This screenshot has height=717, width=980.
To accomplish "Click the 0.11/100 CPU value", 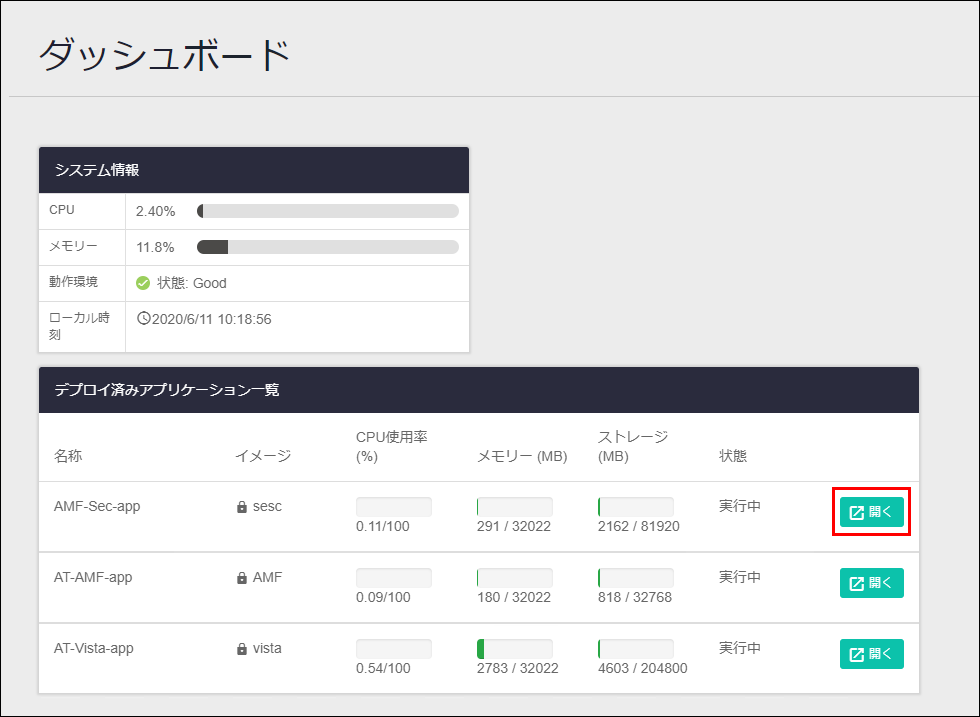I will coord(382,526).
